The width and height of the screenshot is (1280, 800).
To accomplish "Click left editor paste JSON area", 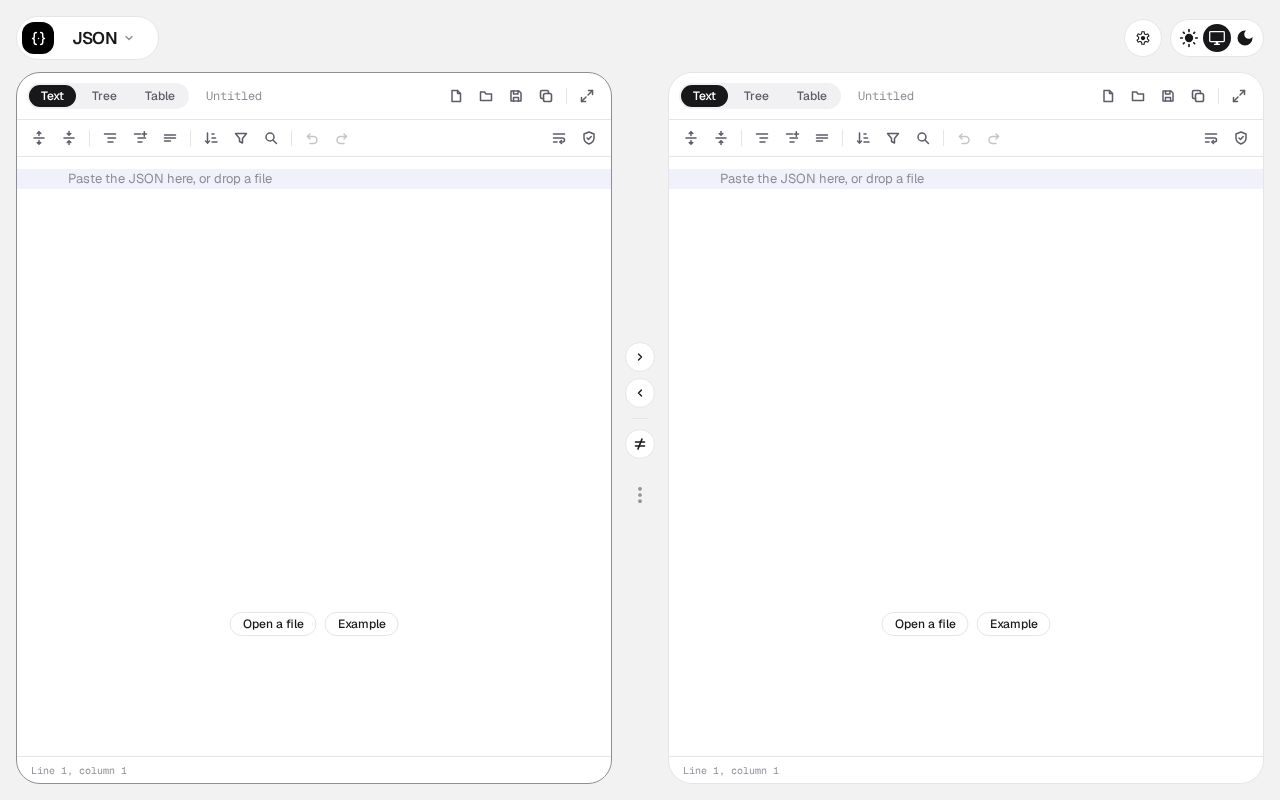I will tap(314, 179).
